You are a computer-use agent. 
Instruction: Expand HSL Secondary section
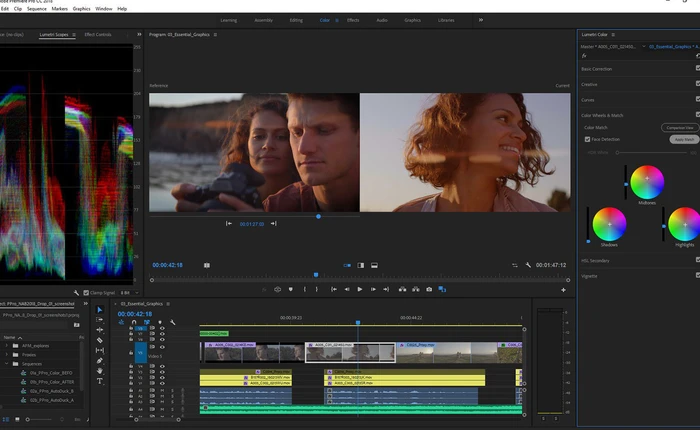[595, 261]
